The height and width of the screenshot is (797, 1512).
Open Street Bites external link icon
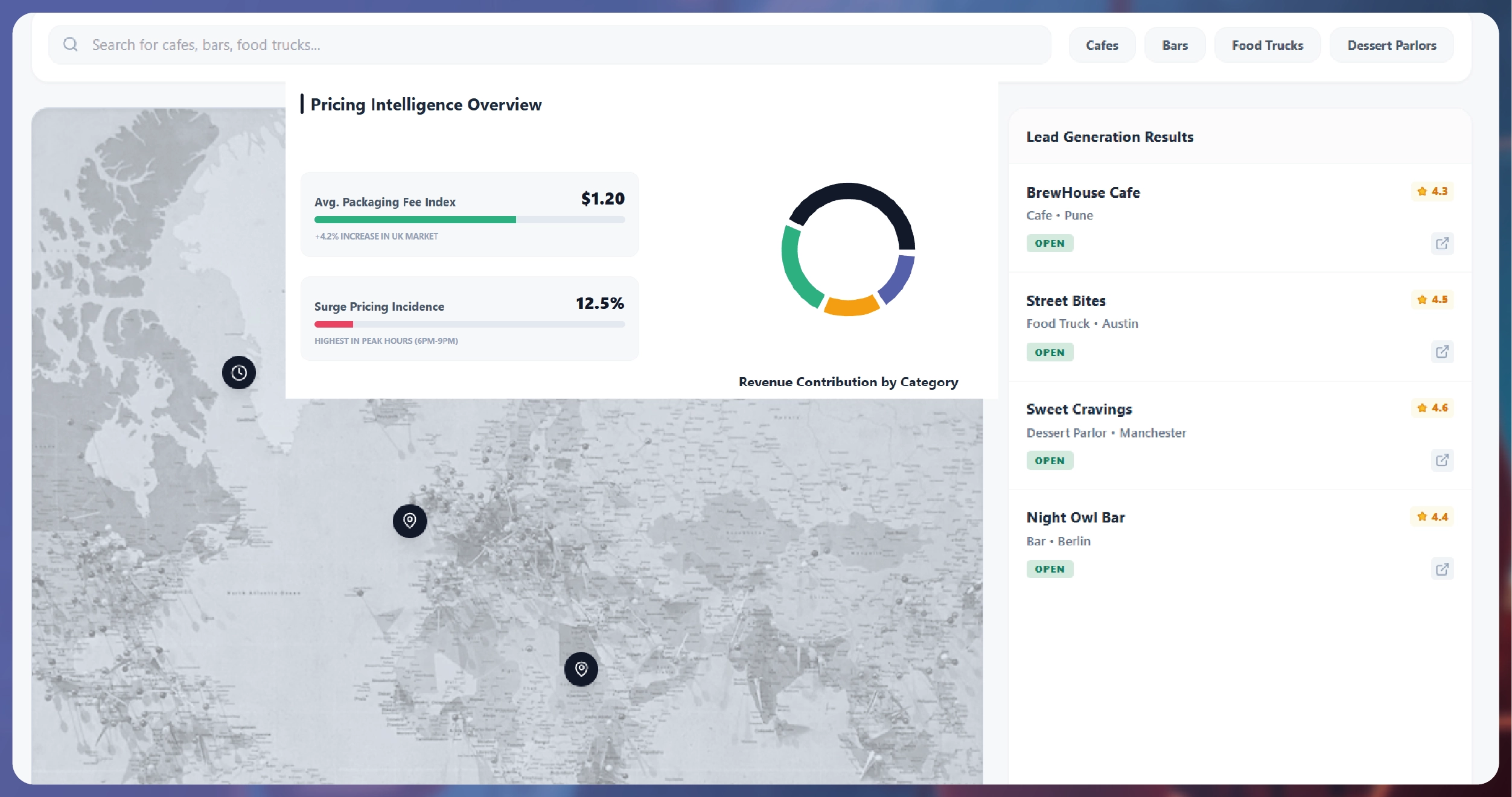point(1442,352)
